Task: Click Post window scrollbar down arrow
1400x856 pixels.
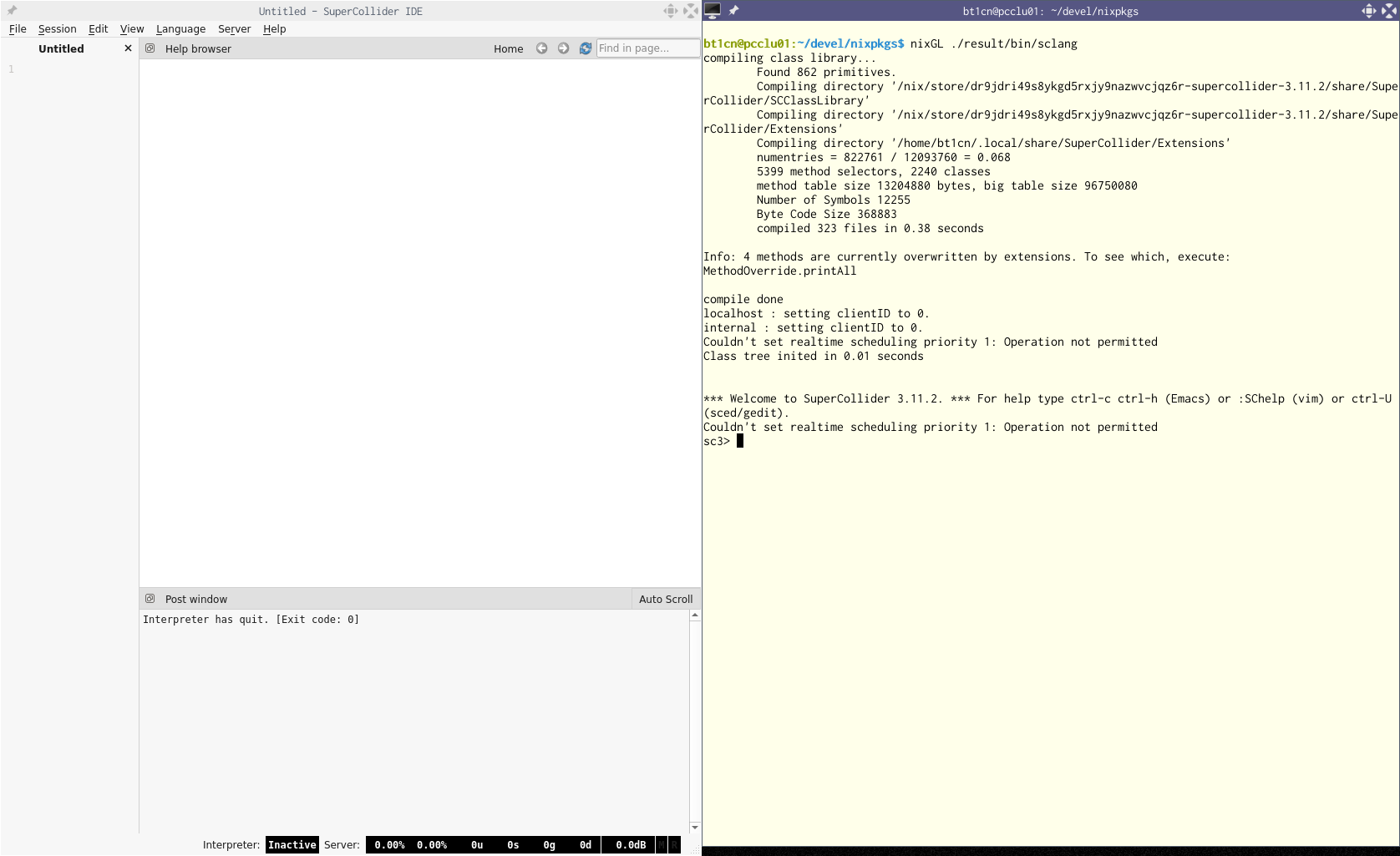Action: 695,828
